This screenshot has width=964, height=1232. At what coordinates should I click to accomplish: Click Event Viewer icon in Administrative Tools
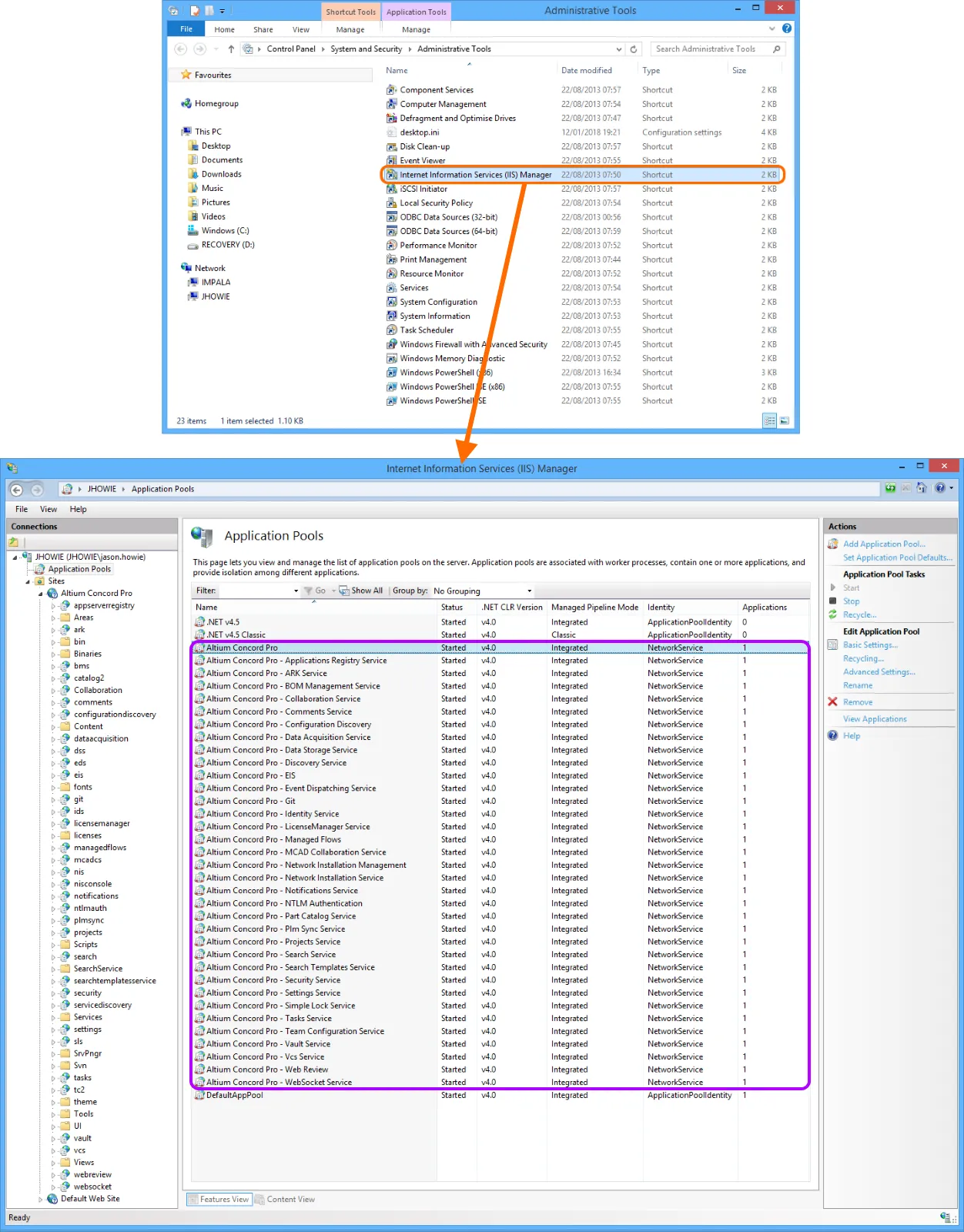[391, 161]
